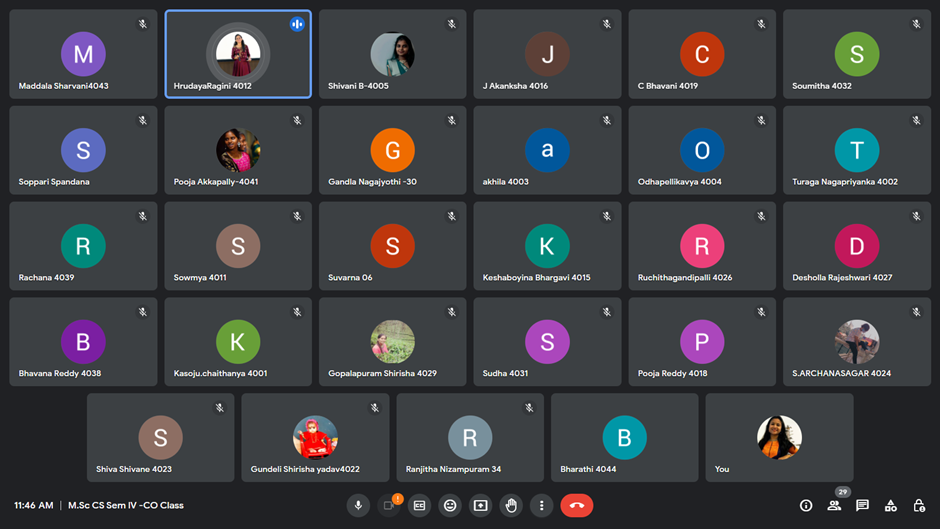Click muted mic icon on Suvarna 06
The image size is (940, 529).
(x=451, y=216)
